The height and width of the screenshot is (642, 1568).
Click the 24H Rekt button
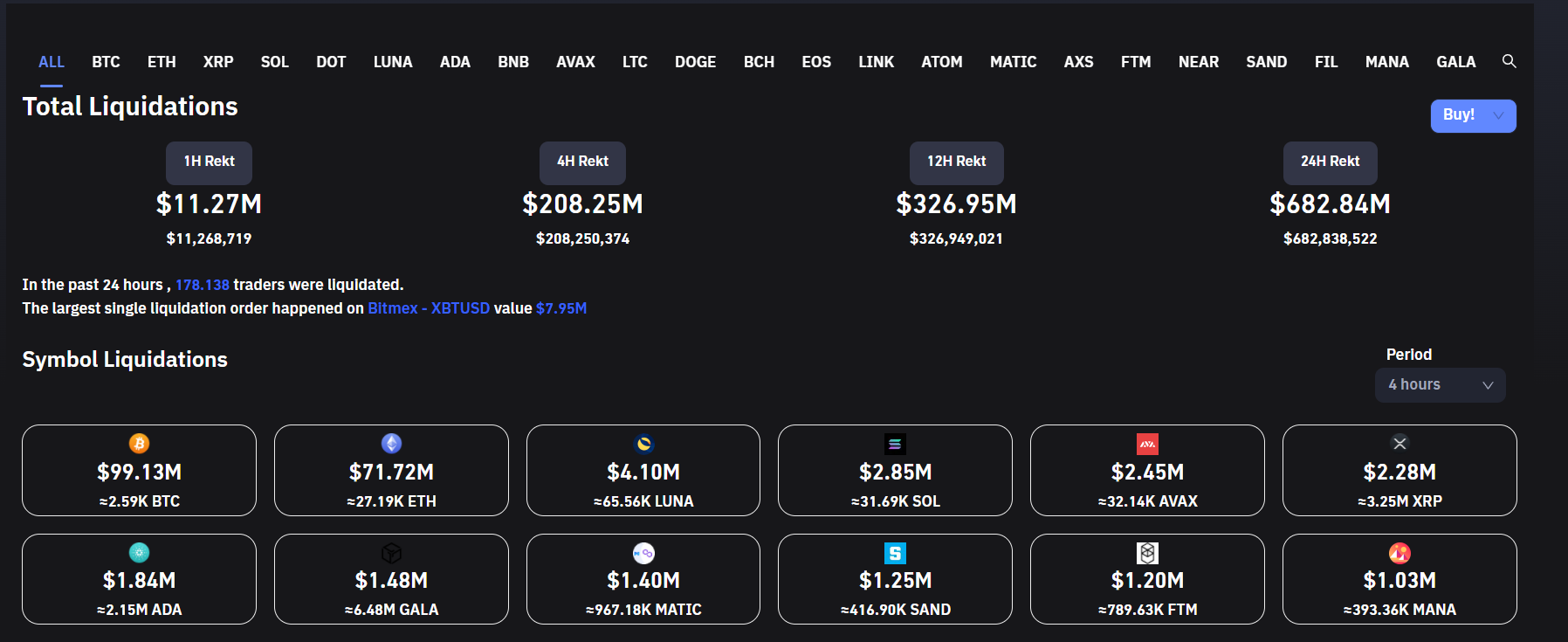1330,162
